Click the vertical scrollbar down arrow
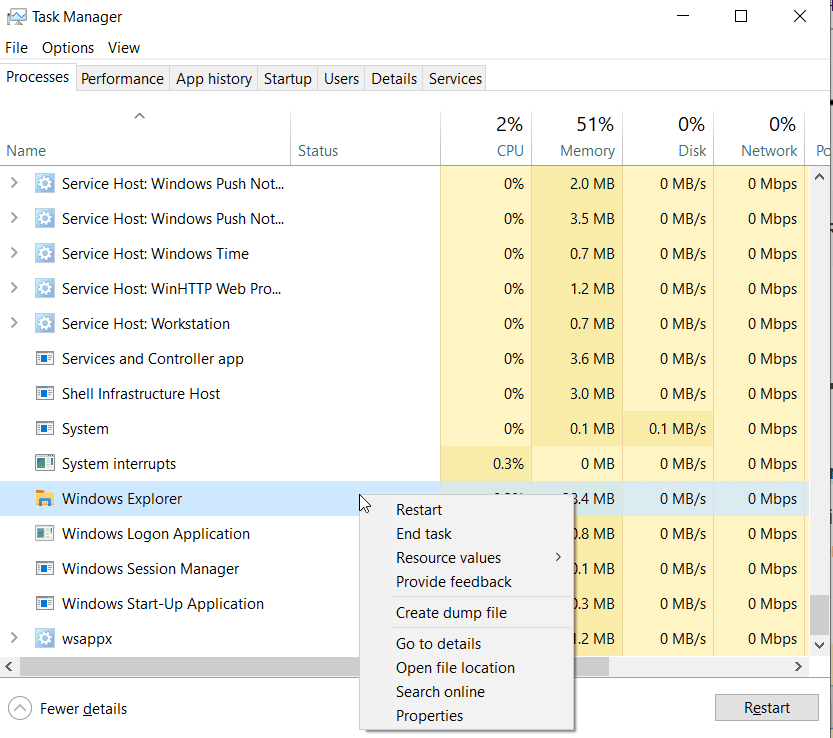 click(x=819, y=646)
